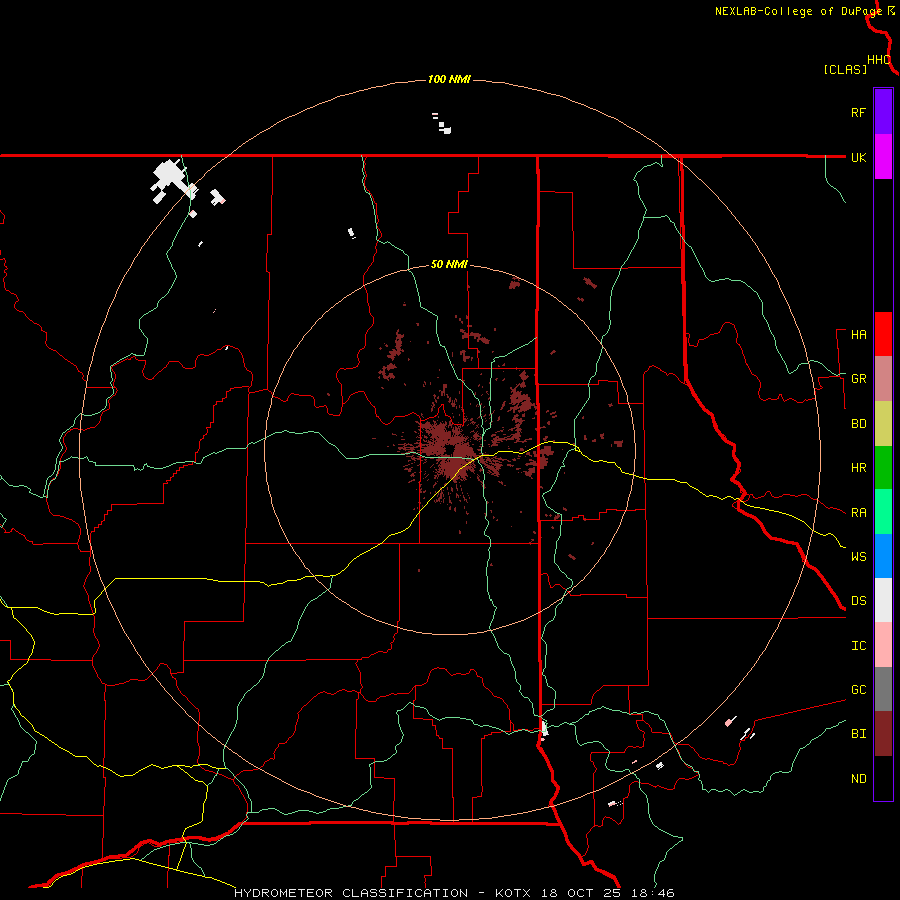
Task: Click the UK legend label
Action: point(858,157)
